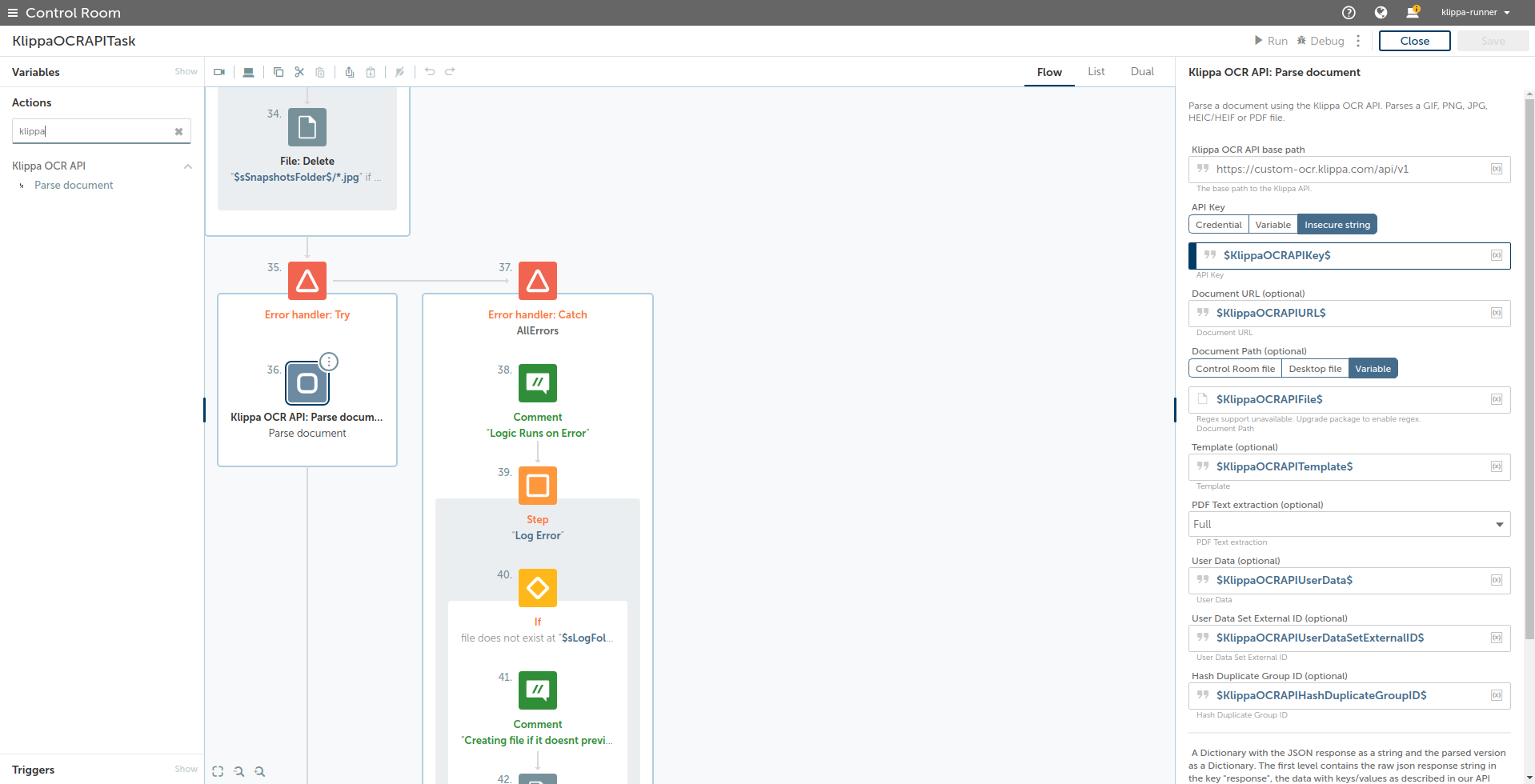This screenshot has height=784, width=1535.
Task: Copy the selected action using the toolbar
Action: point(279,72)
